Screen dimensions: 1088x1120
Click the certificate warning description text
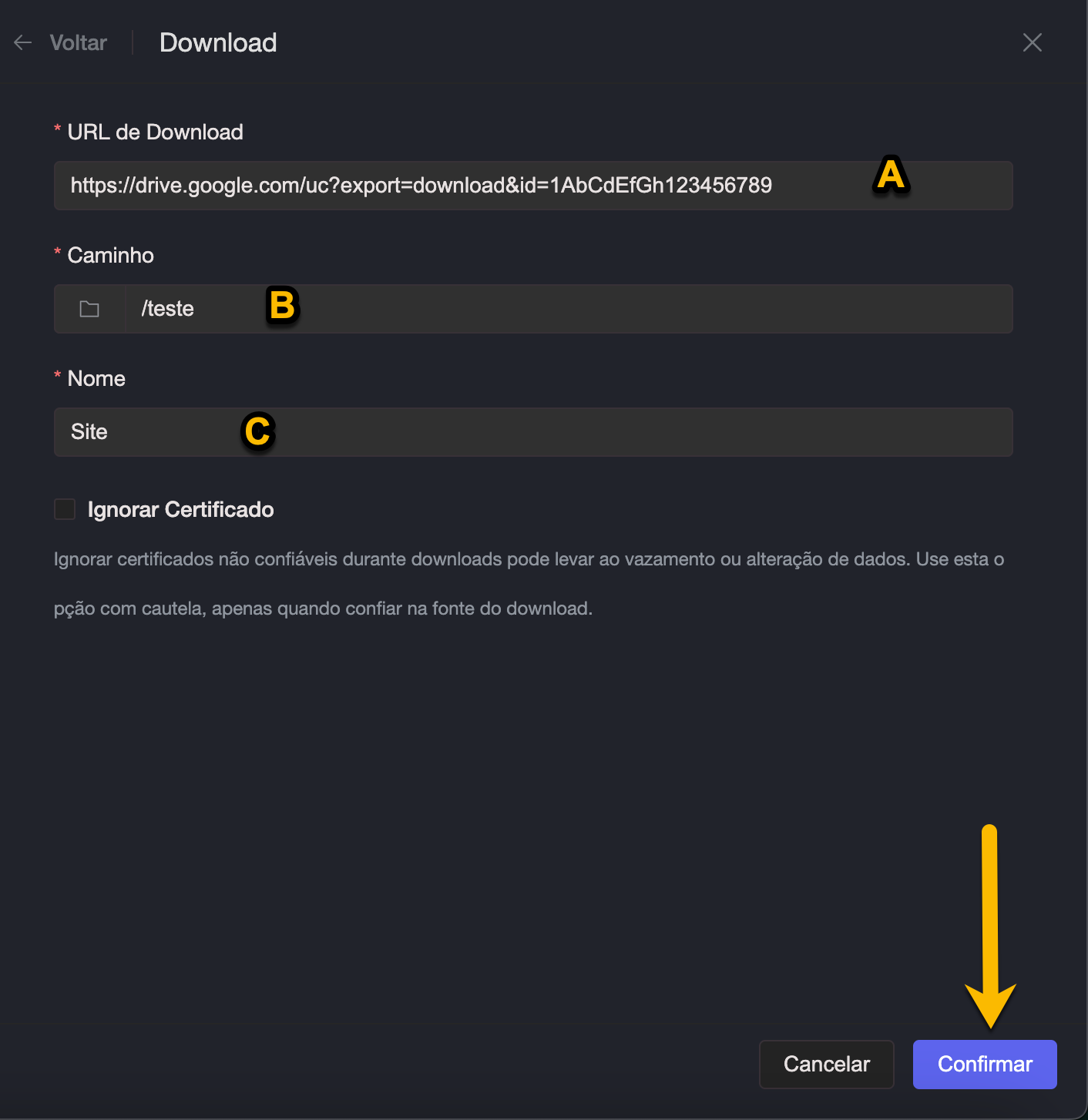[529, 583]
